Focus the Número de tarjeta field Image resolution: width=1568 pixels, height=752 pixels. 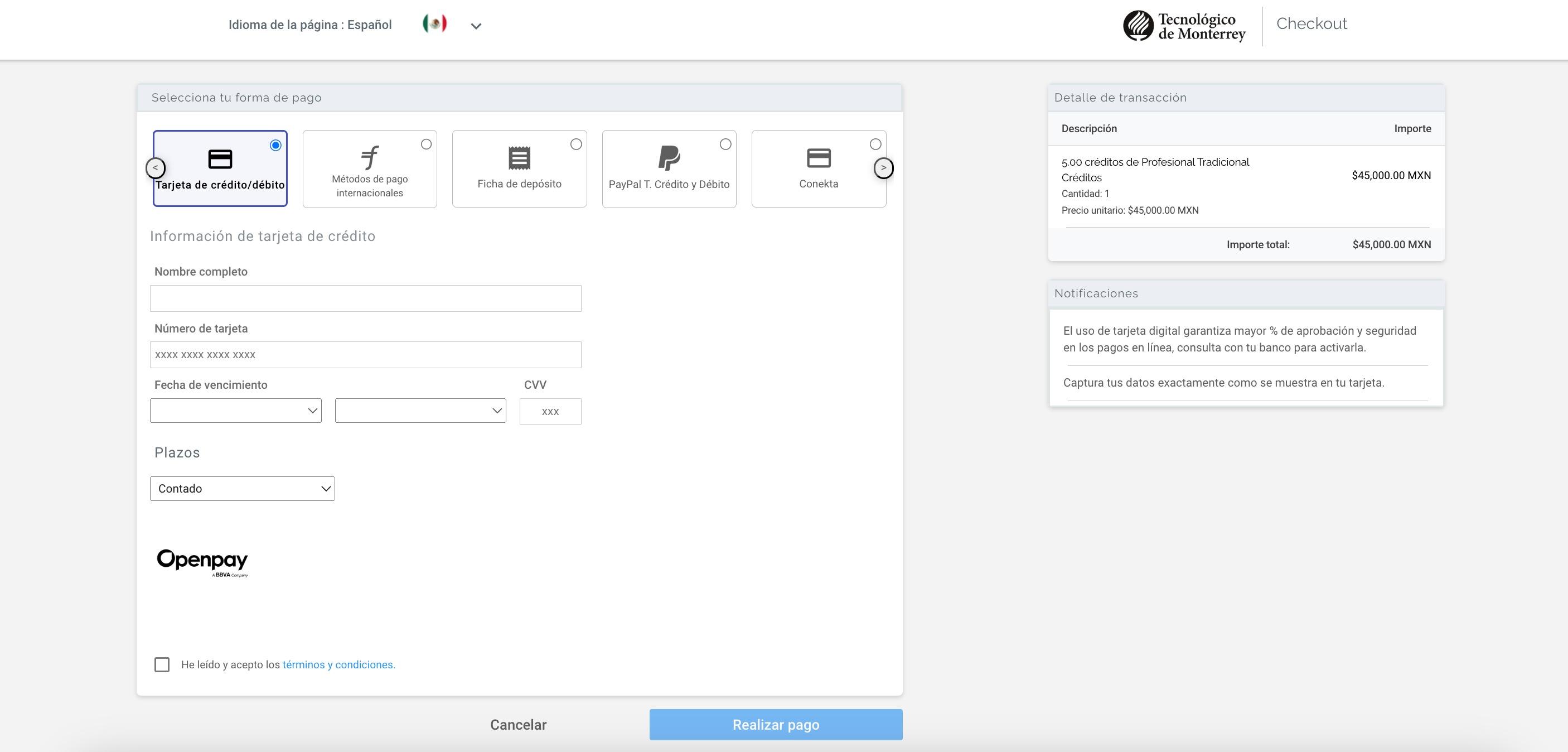coord(365,354)
